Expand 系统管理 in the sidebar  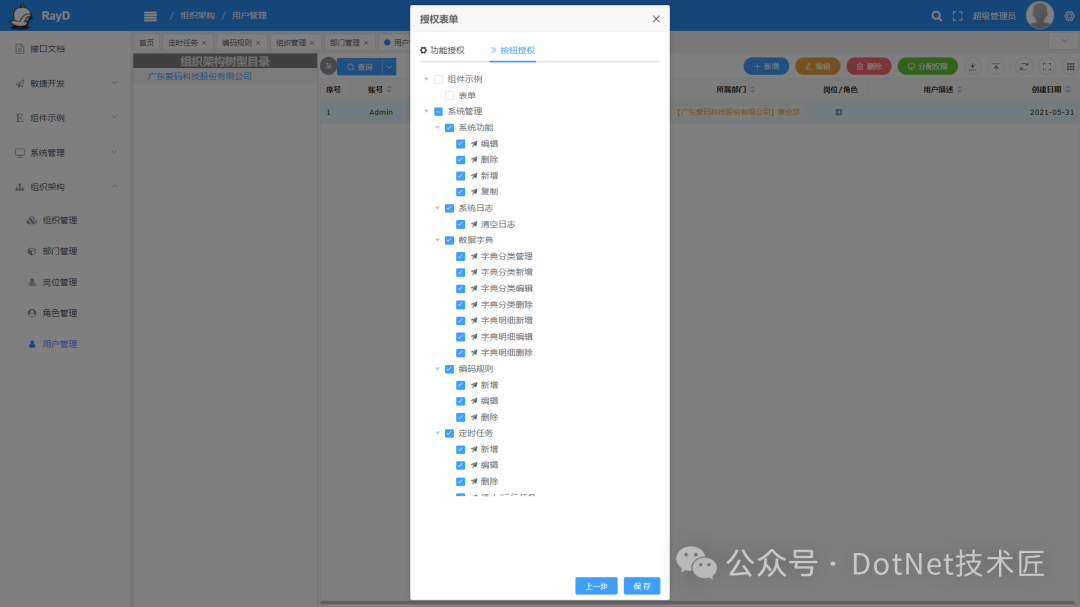click(x=65, y=152)
